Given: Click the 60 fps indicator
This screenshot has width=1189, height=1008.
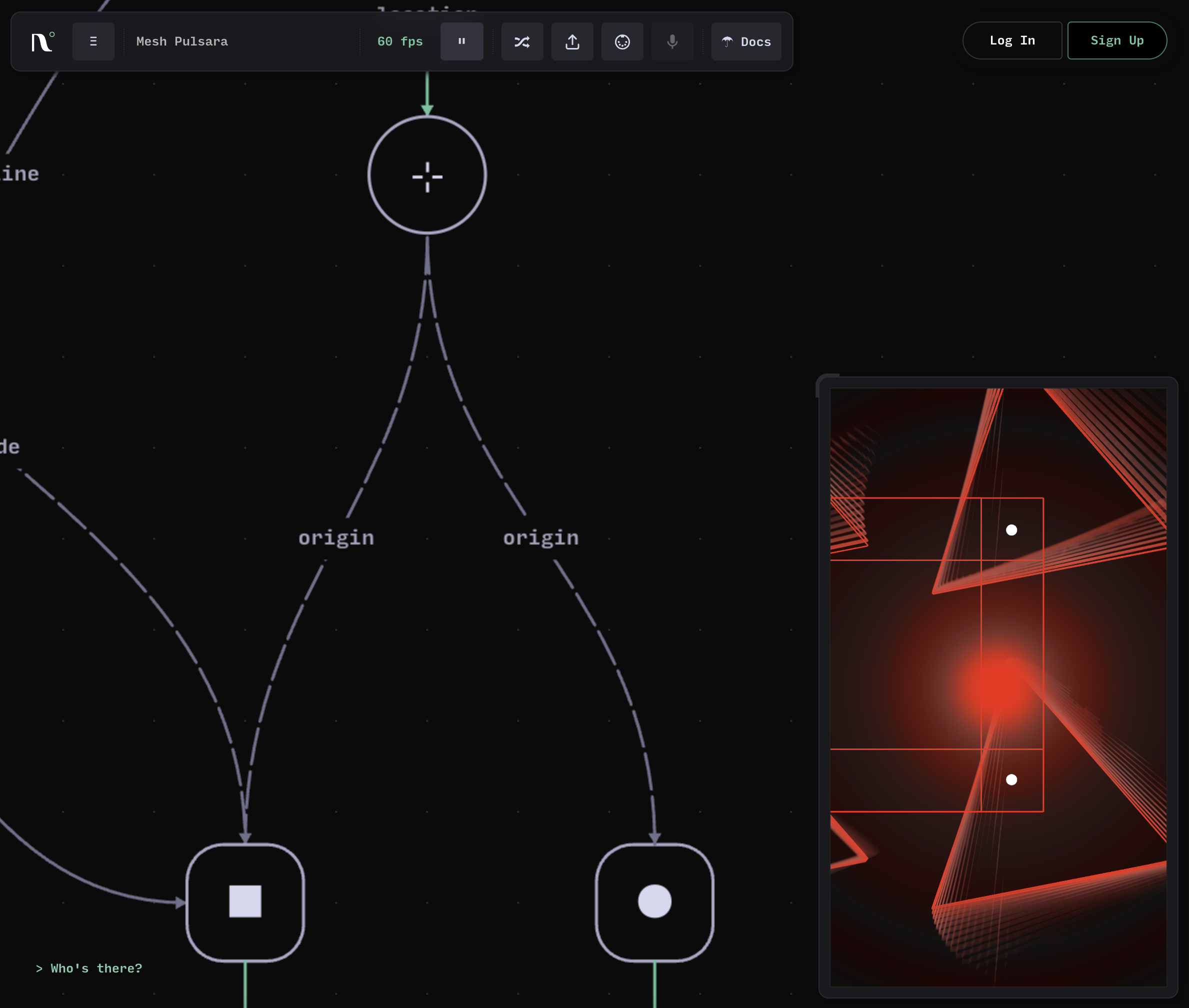Looking at the screenshot, I should [399, 41].
